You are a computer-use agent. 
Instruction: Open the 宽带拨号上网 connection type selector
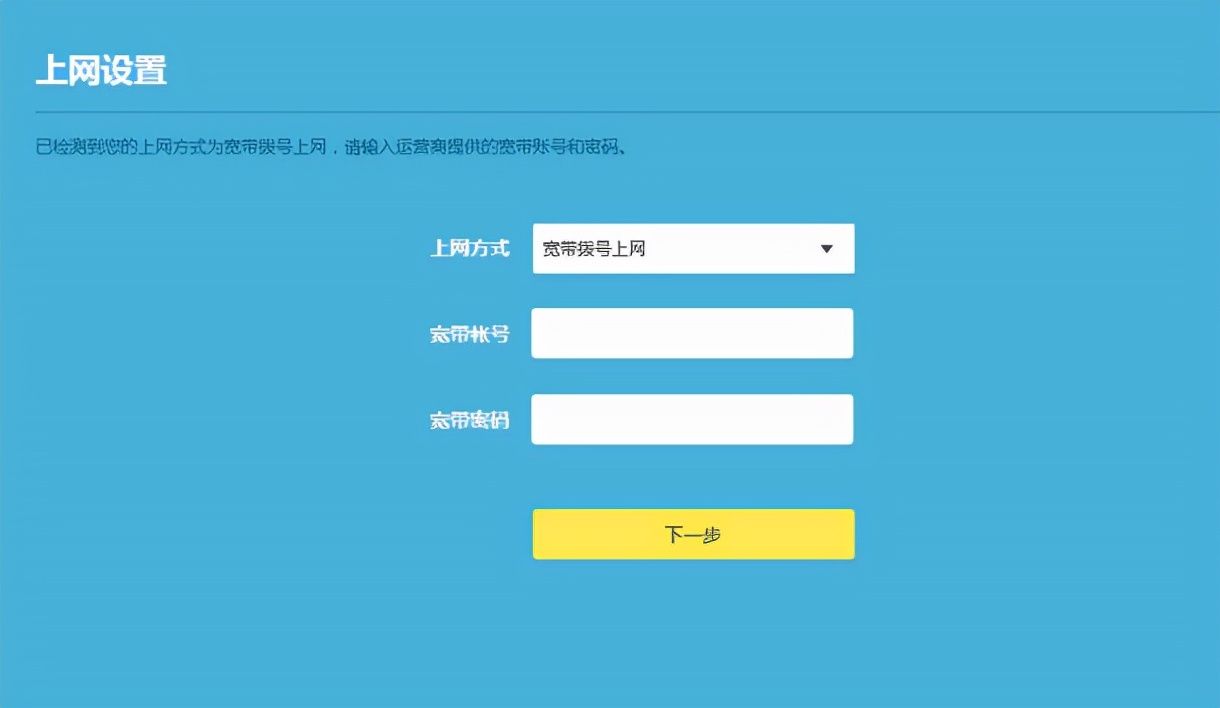click(x=692, y=249)
